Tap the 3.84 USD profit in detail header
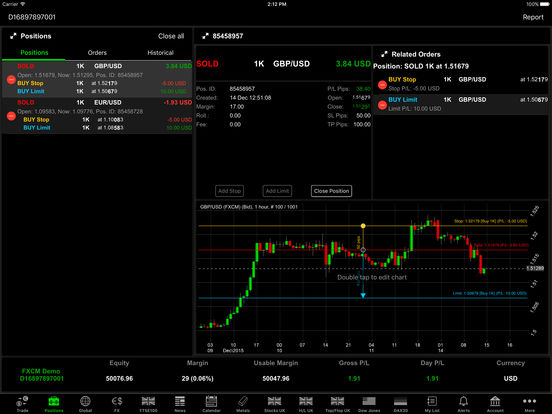 (x=353, y=64)
